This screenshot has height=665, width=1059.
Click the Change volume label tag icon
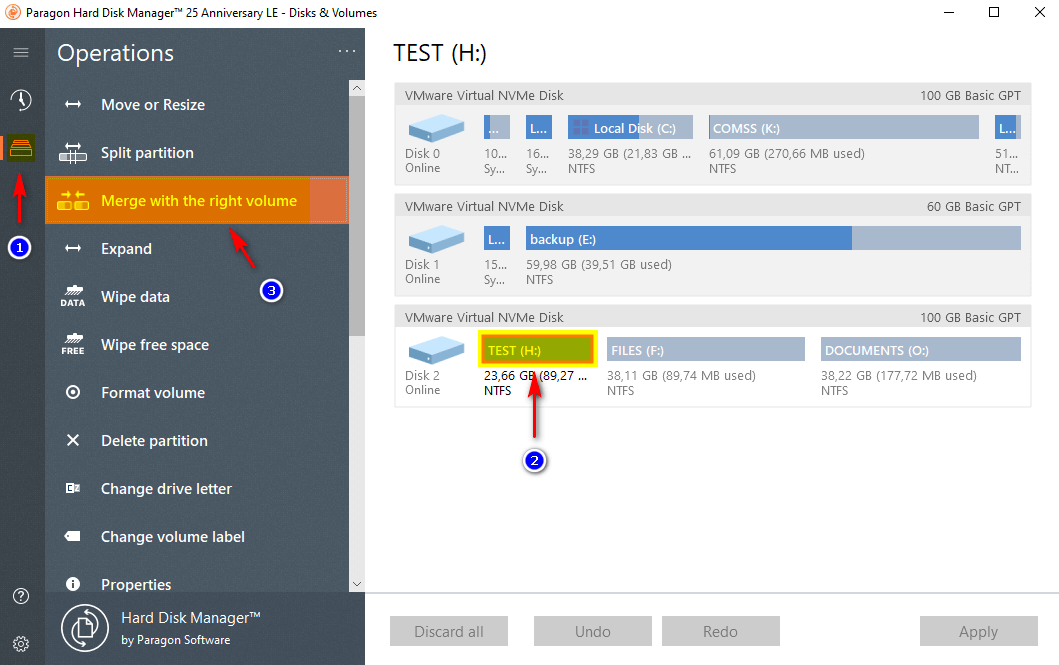(x=73, y=536)
